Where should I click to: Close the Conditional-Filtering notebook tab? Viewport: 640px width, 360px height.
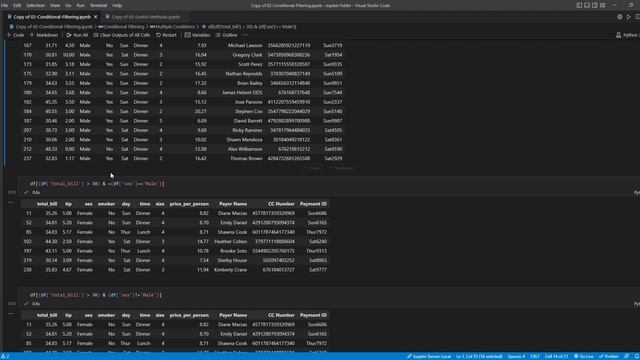[96, 17]
